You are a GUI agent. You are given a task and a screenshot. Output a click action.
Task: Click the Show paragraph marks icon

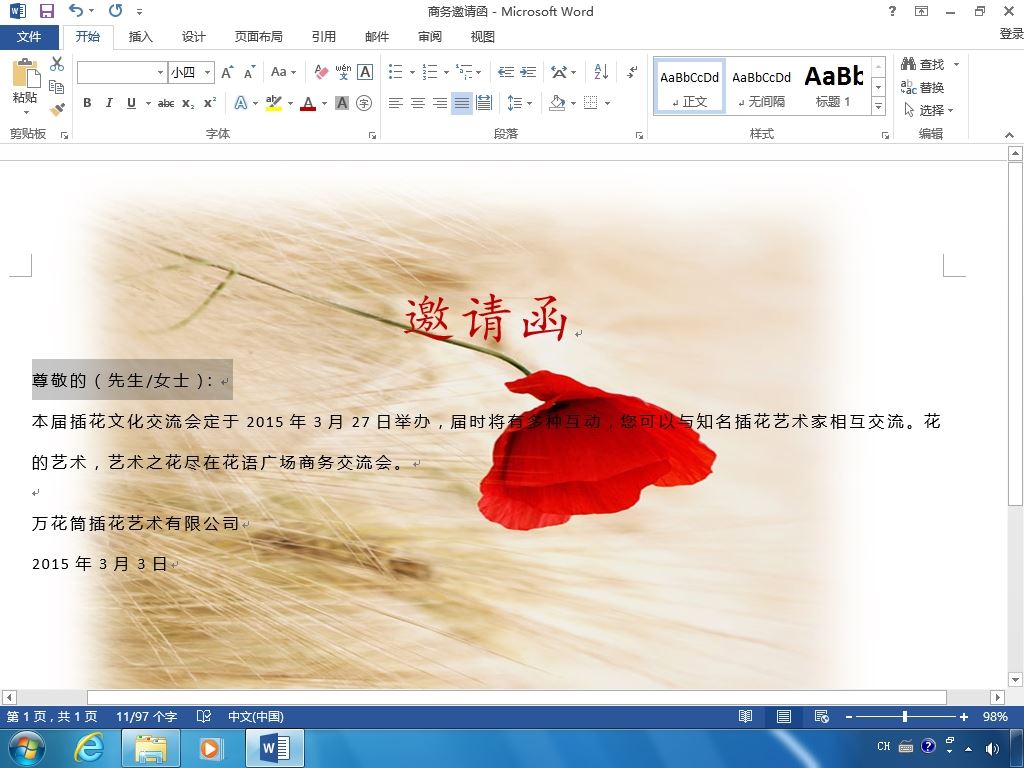click(632, 72)
